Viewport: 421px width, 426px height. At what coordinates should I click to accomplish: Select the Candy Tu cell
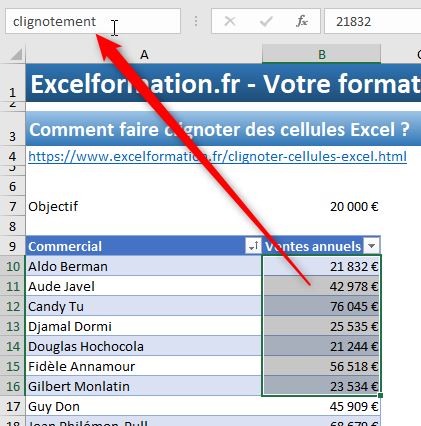pos(144,306)
